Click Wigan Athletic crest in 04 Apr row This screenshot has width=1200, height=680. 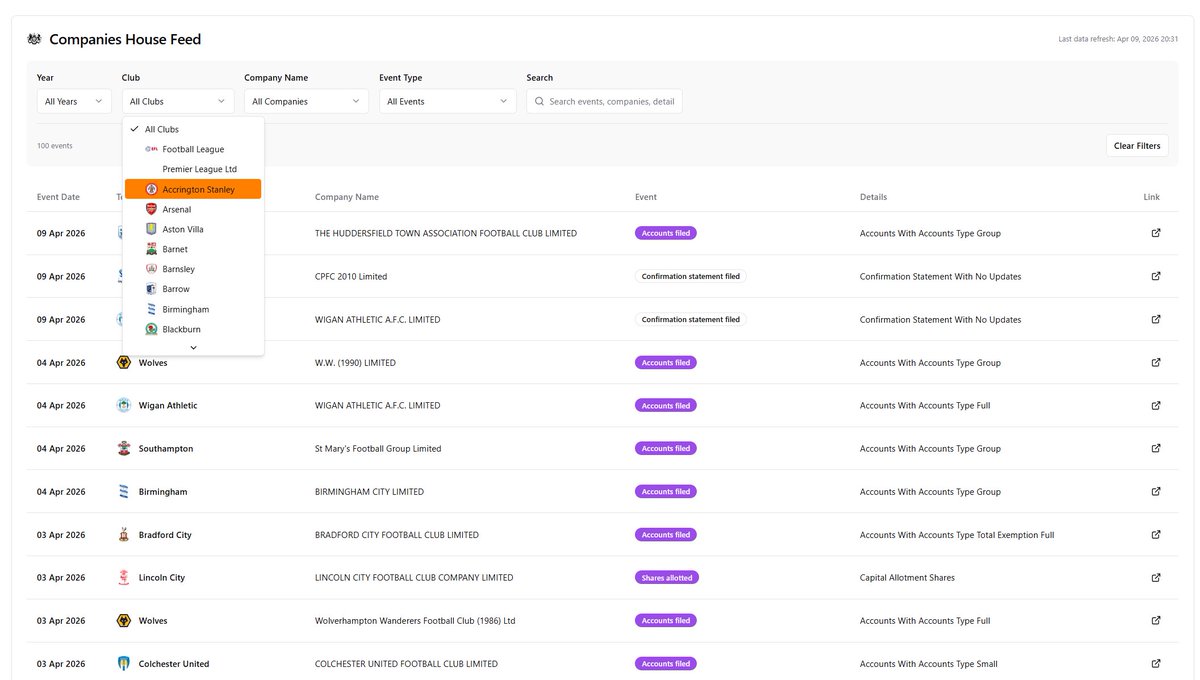pyautogui.click(x=124, y=405)
